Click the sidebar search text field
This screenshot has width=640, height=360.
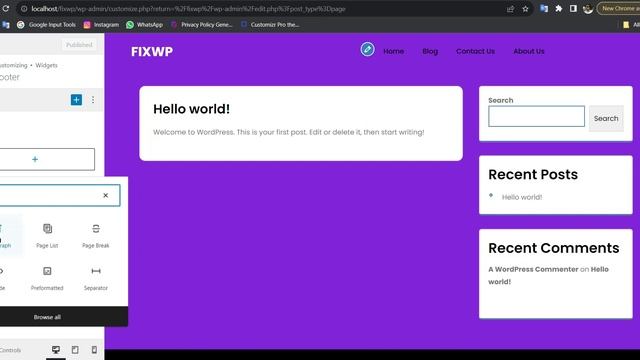click(x=536, y=116)
